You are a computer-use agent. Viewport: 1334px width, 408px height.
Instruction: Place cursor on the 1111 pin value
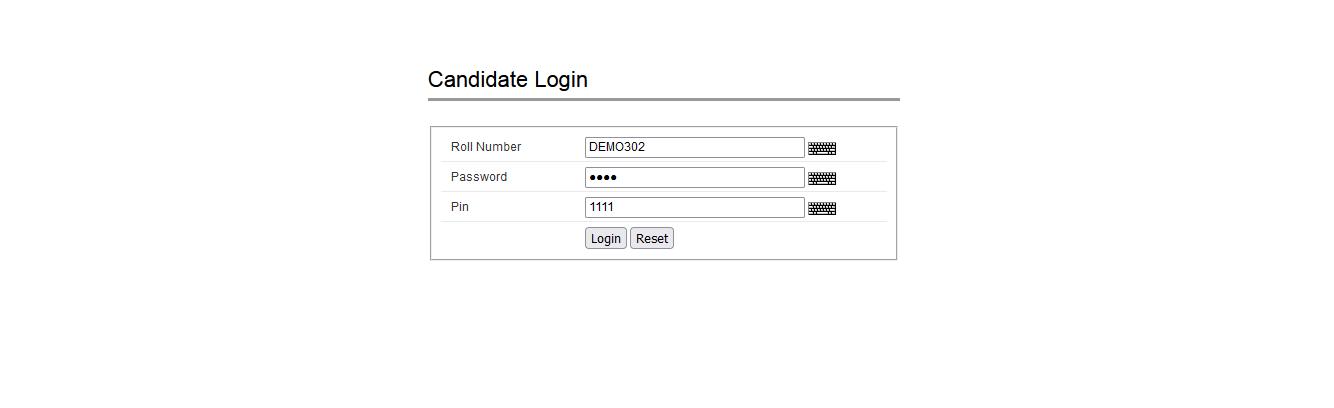[601, 207]
